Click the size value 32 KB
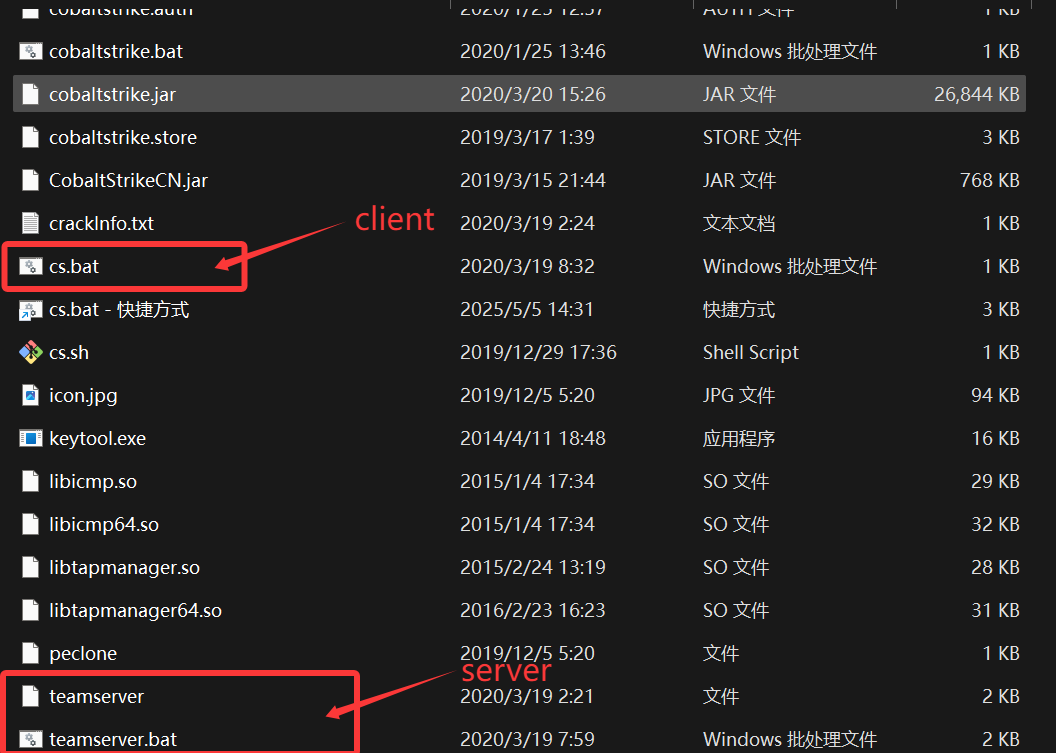 click(x=995, y=525)
